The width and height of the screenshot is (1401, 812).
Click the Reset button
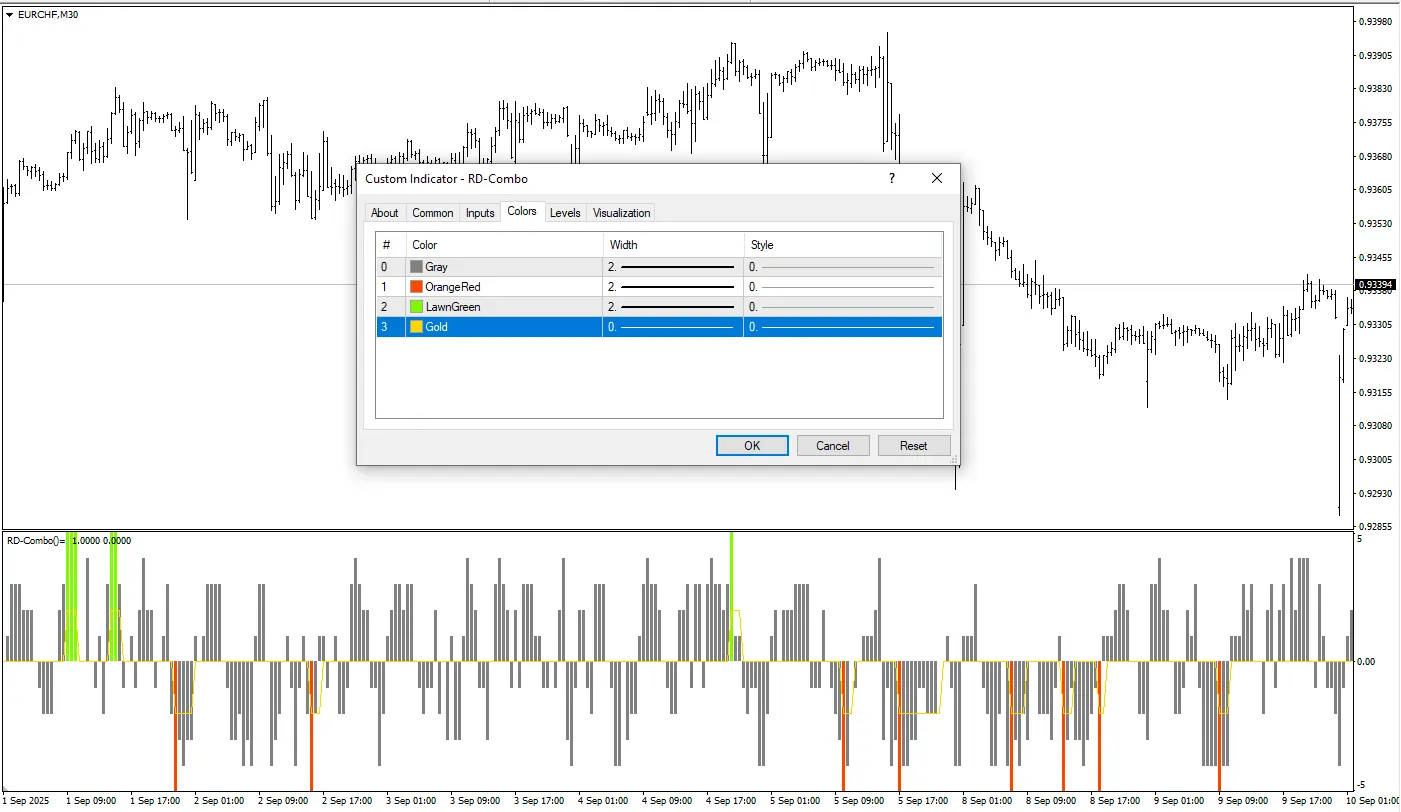tap(913, 446)
